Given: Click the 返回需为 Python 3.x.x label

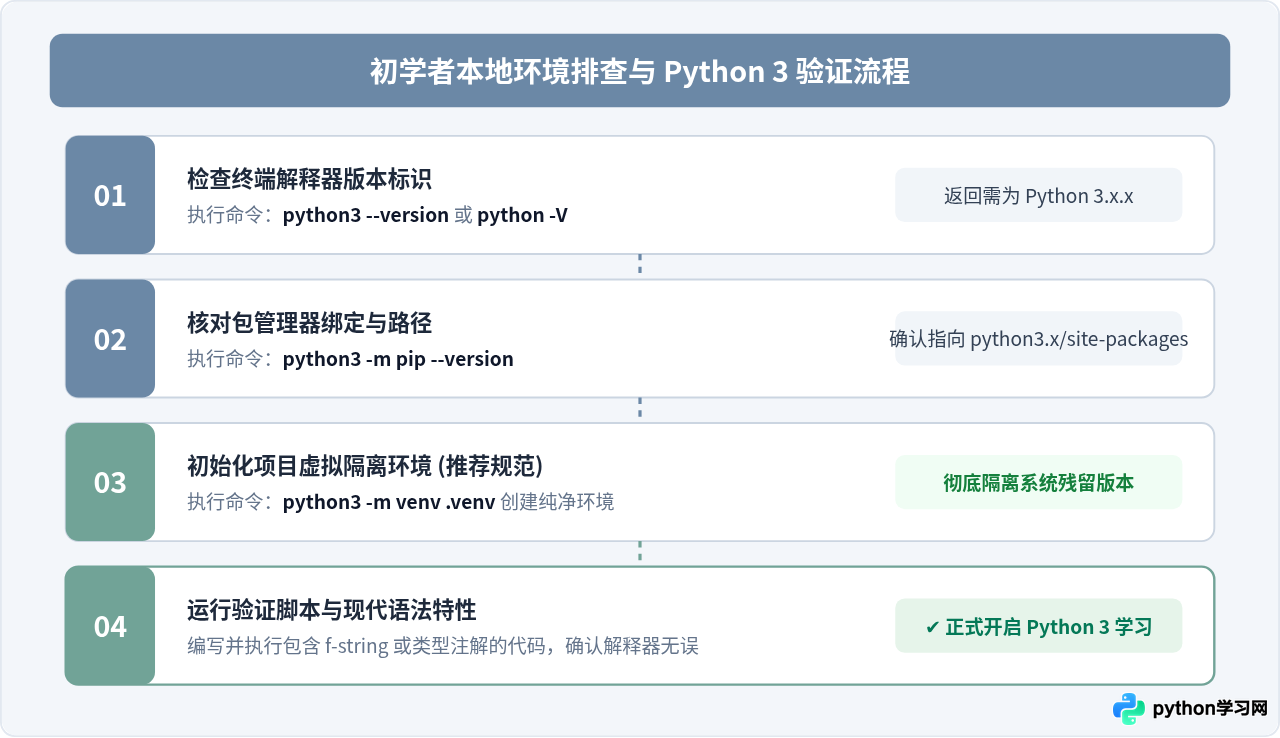Looking at the screenshot, I should [x=1038, y=195].
